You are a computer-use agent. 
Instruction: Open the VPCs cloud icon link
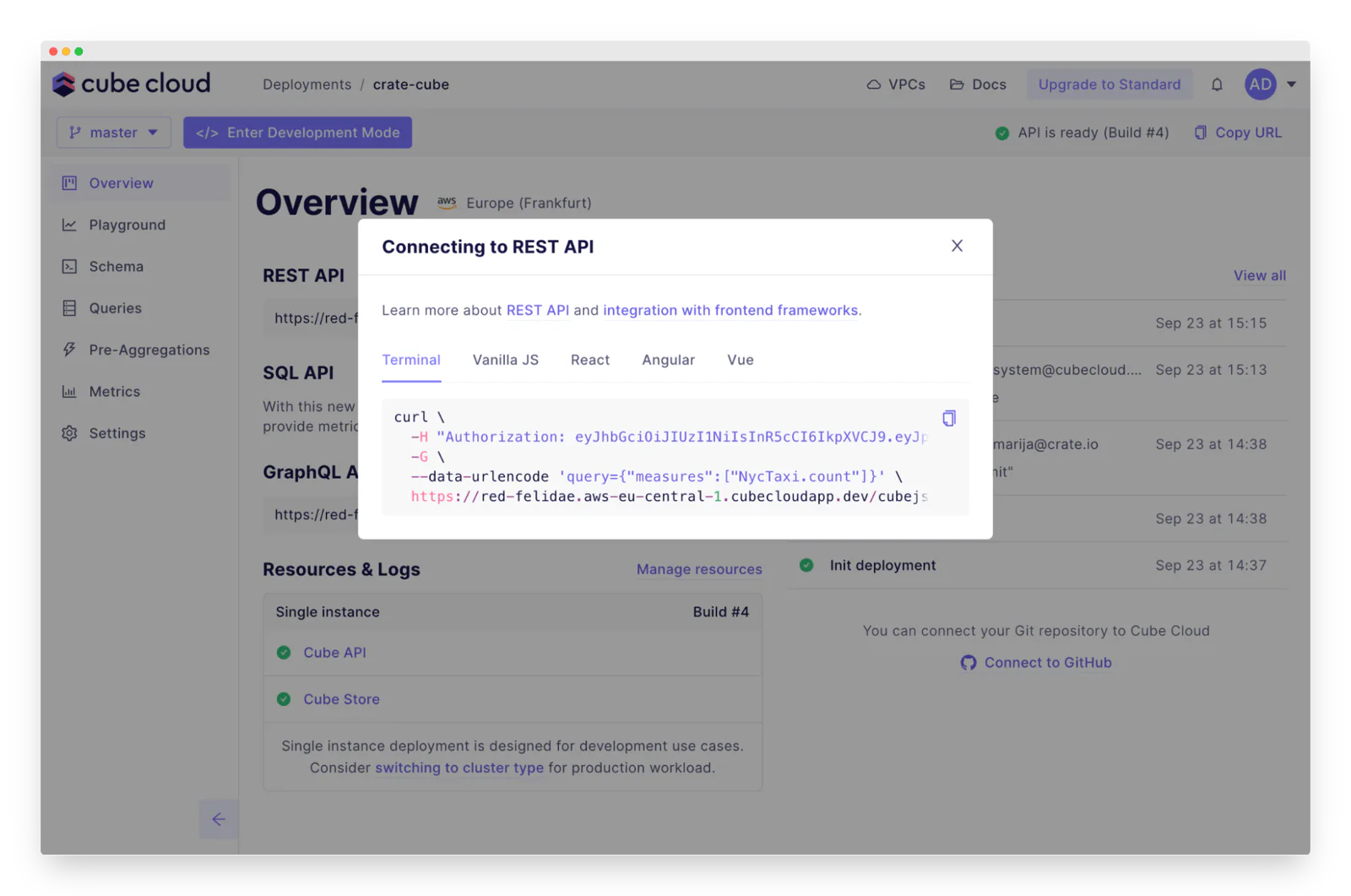896,84
